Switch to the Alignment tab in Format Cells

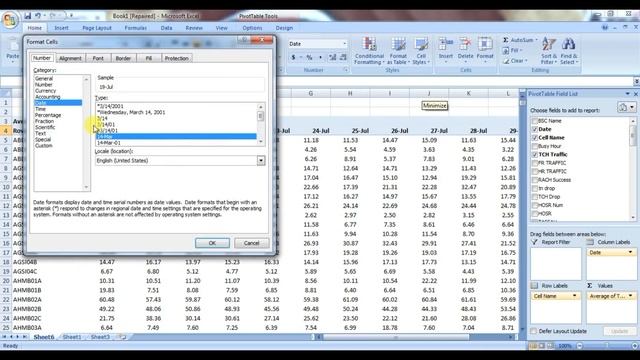[70, 58]
